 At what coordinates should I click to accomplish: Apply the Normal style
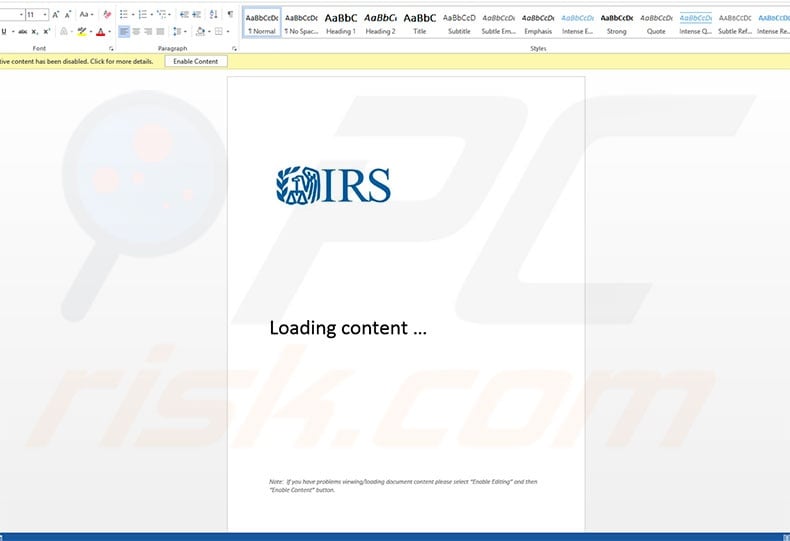tap(262, 23)
